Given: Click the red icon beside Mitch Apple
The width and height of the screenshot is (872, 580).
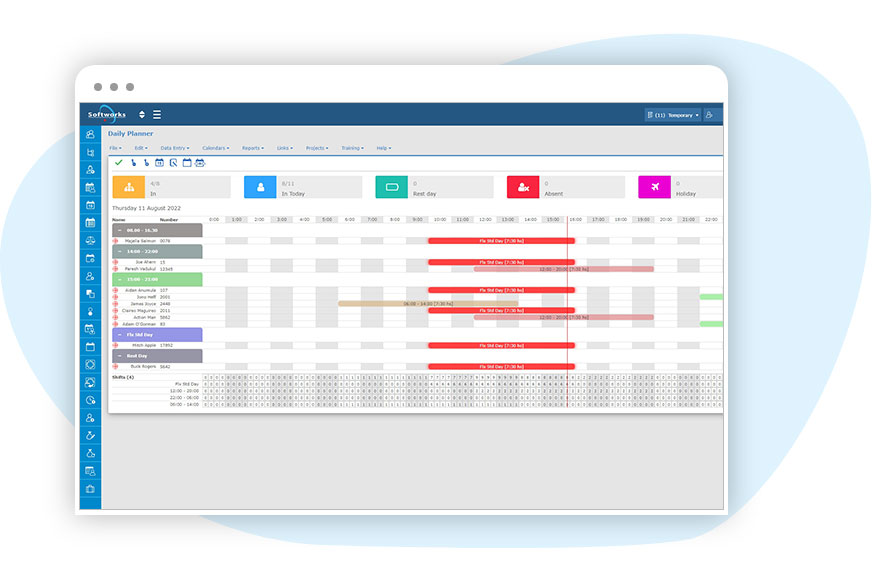Looking at the screenshot, I should (x=116, y=345).
